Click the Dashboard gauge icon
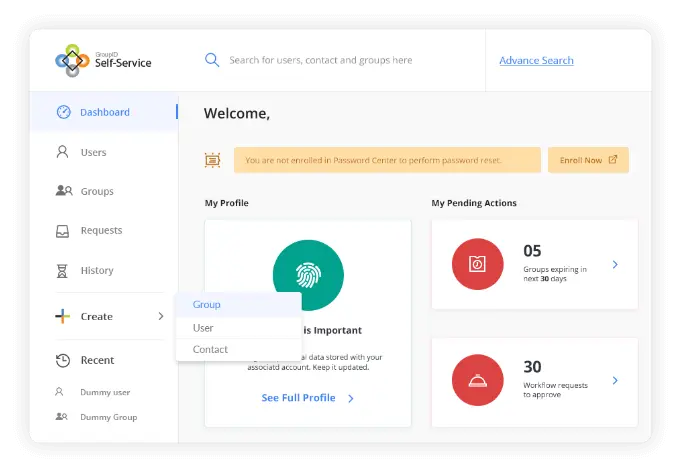Screen dimensions: 681x472 (x=63, y=112)
